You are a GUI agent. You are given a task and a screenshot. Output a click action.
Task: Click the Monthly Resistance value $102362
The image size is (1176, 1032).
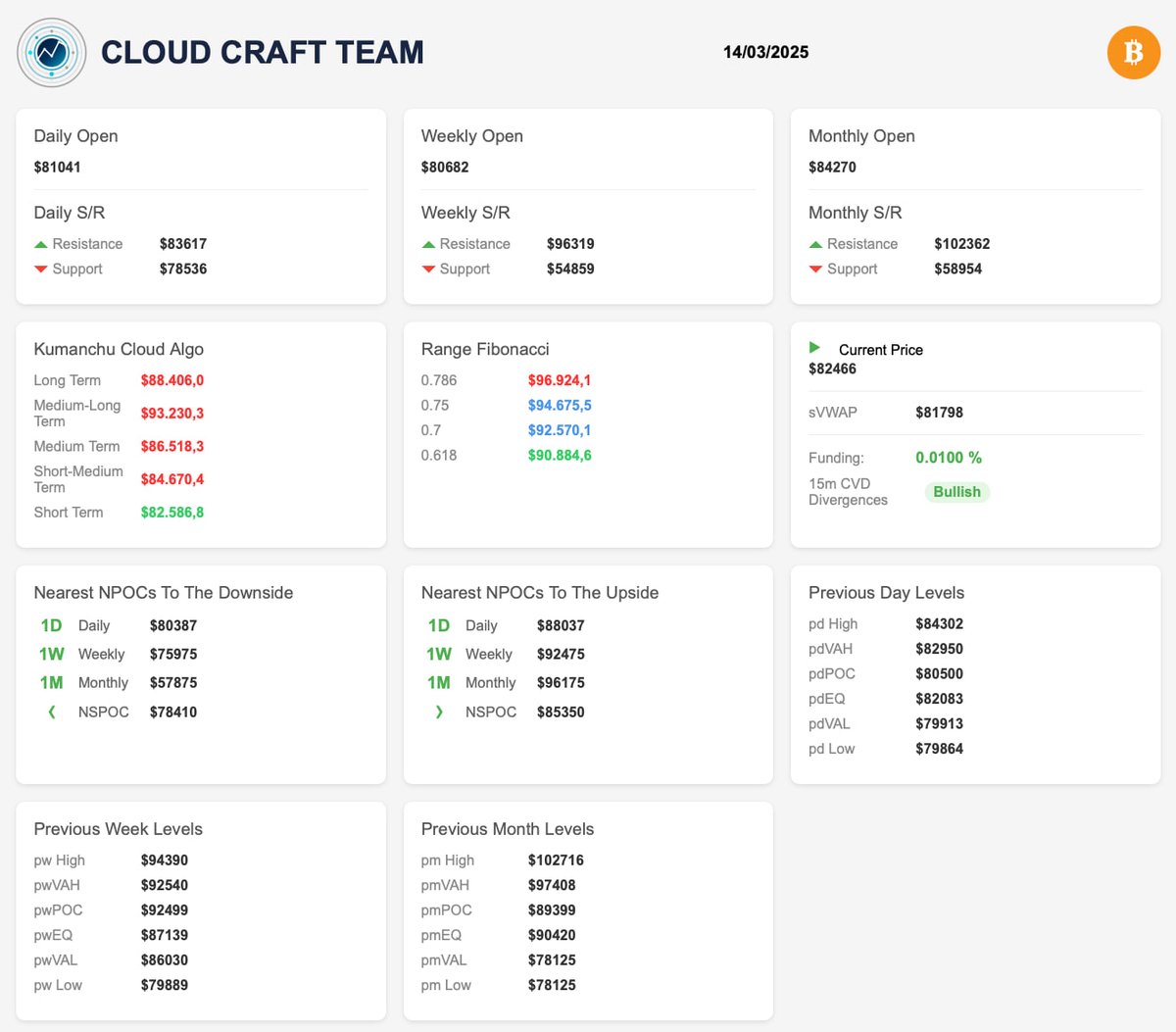pyautogui.click(x=962, y=244)
